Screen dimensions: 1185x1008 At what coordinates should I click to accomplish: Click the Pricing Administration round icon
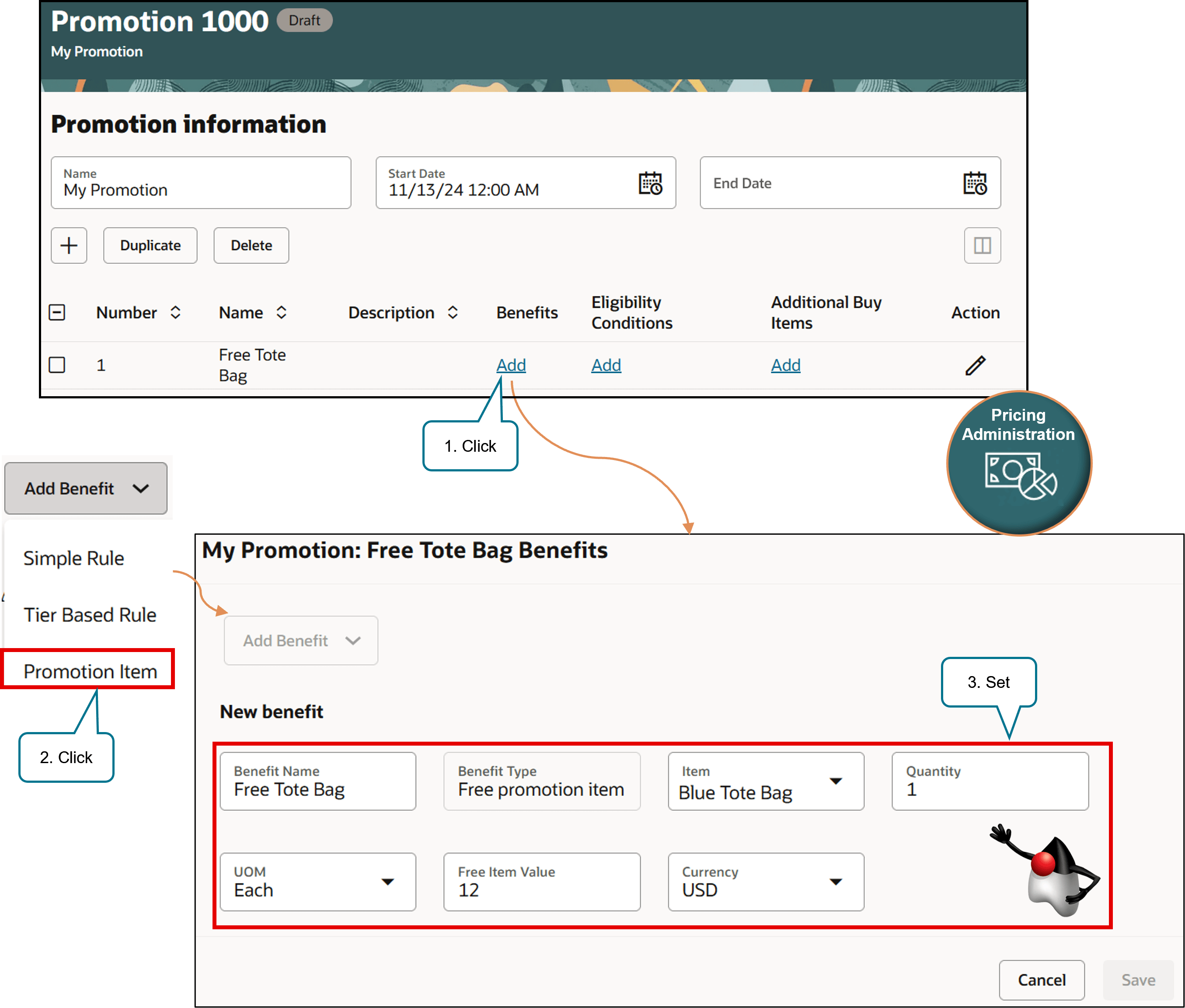coord(1019,464)
